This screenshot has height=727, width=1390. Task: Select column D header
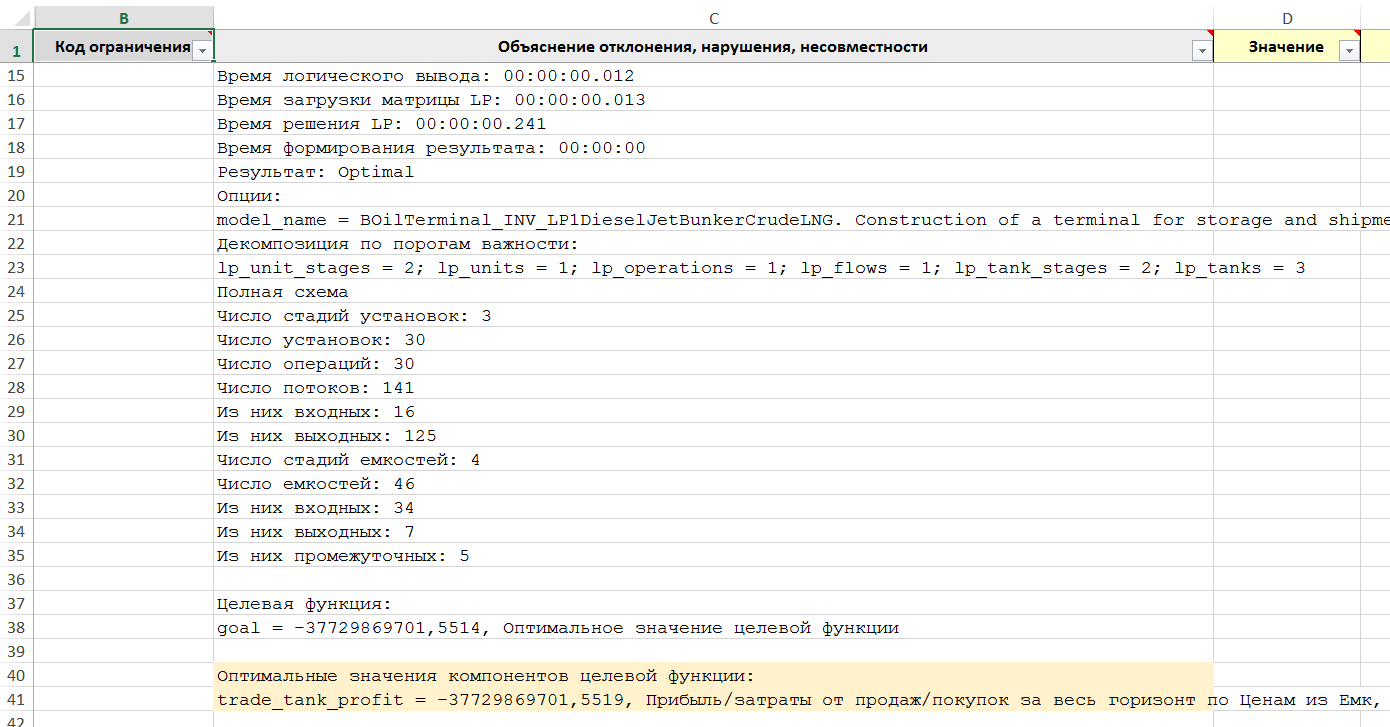1286,18
